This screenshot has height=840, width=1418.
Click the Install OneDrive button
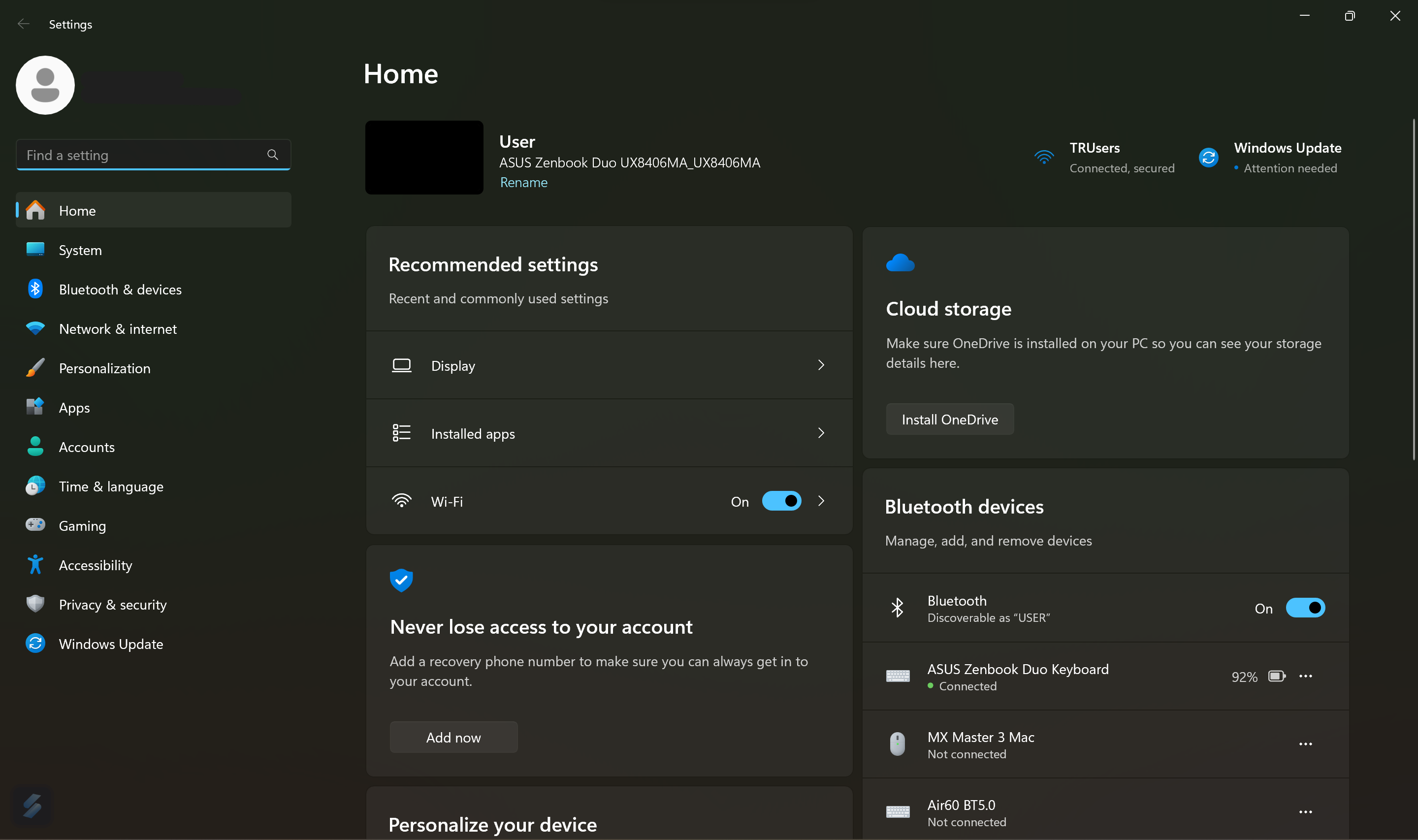point(949,420)
